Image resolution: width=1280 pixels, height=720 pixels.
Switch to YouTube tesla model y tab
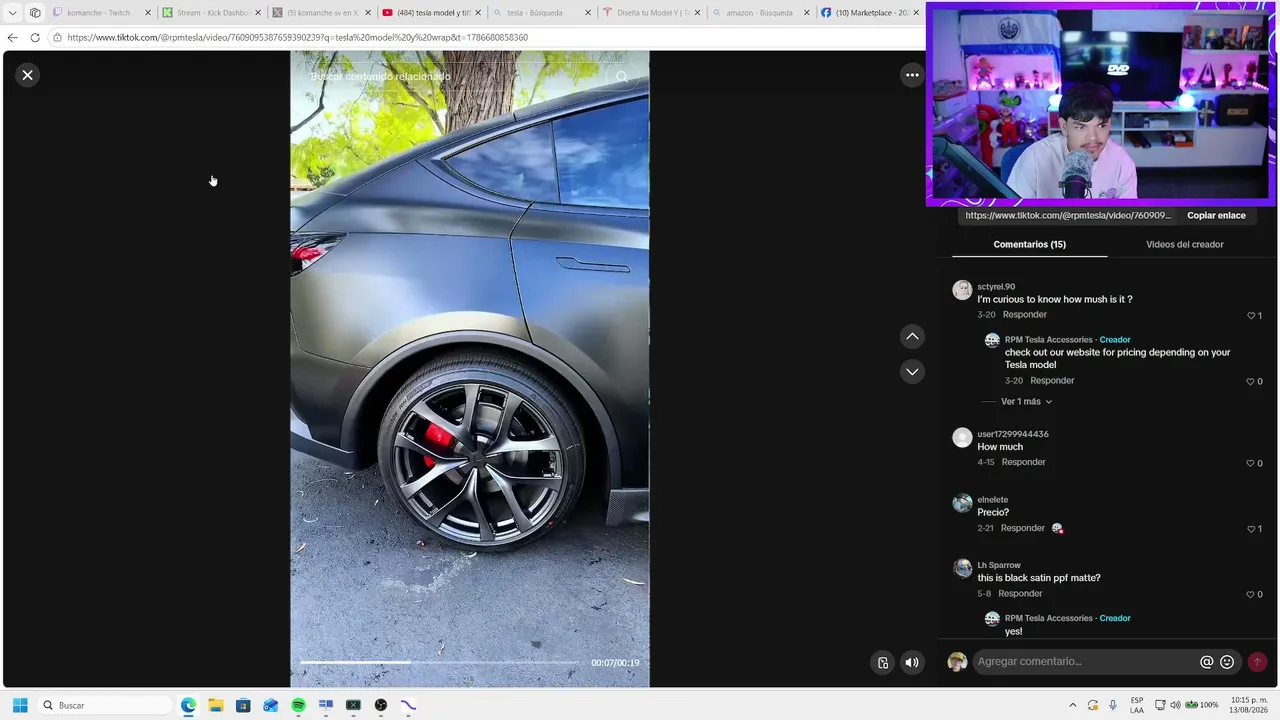point(427,13)
